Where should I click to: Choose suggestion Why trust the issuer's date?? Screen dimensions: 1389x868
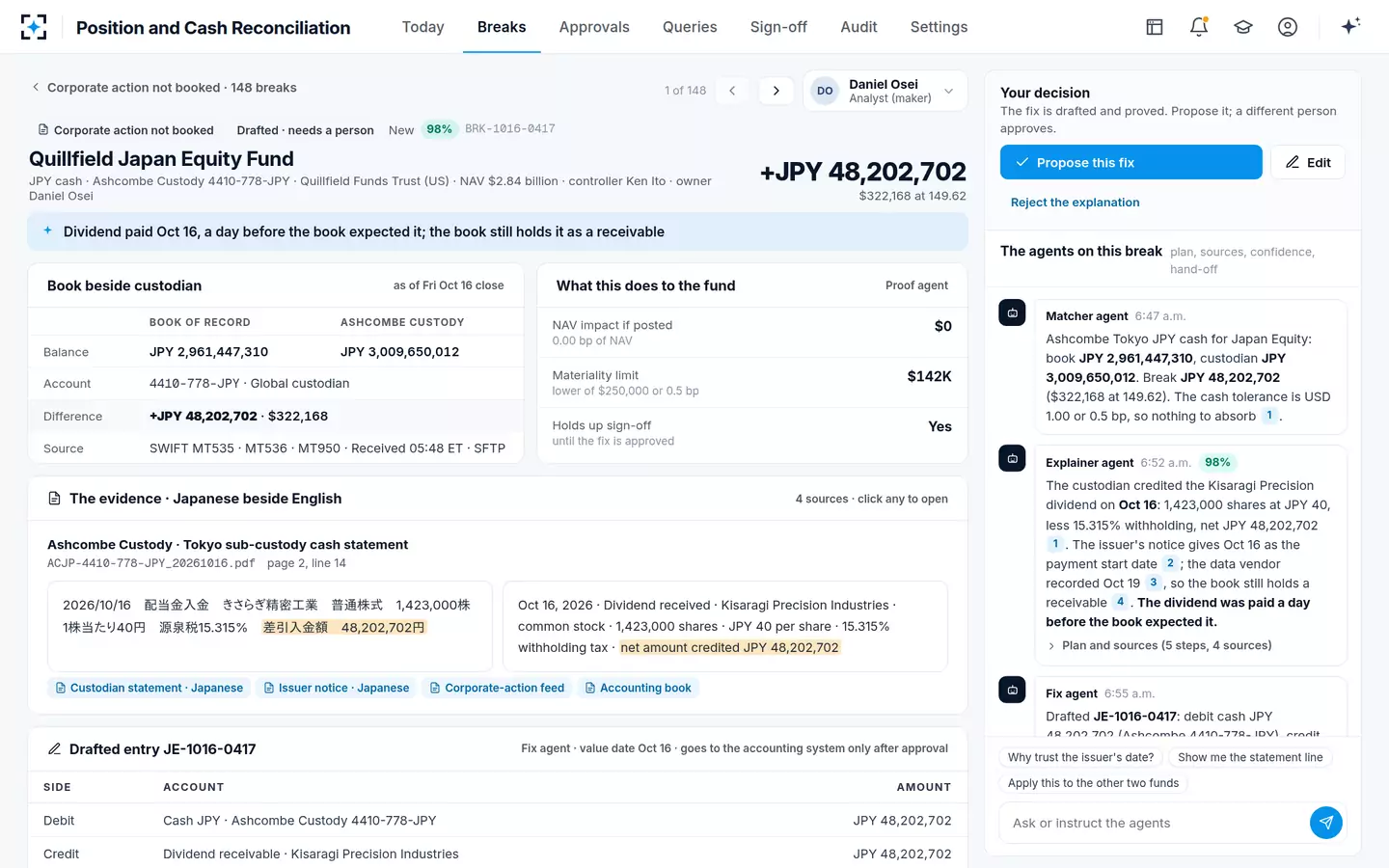tap(1081, 757)
